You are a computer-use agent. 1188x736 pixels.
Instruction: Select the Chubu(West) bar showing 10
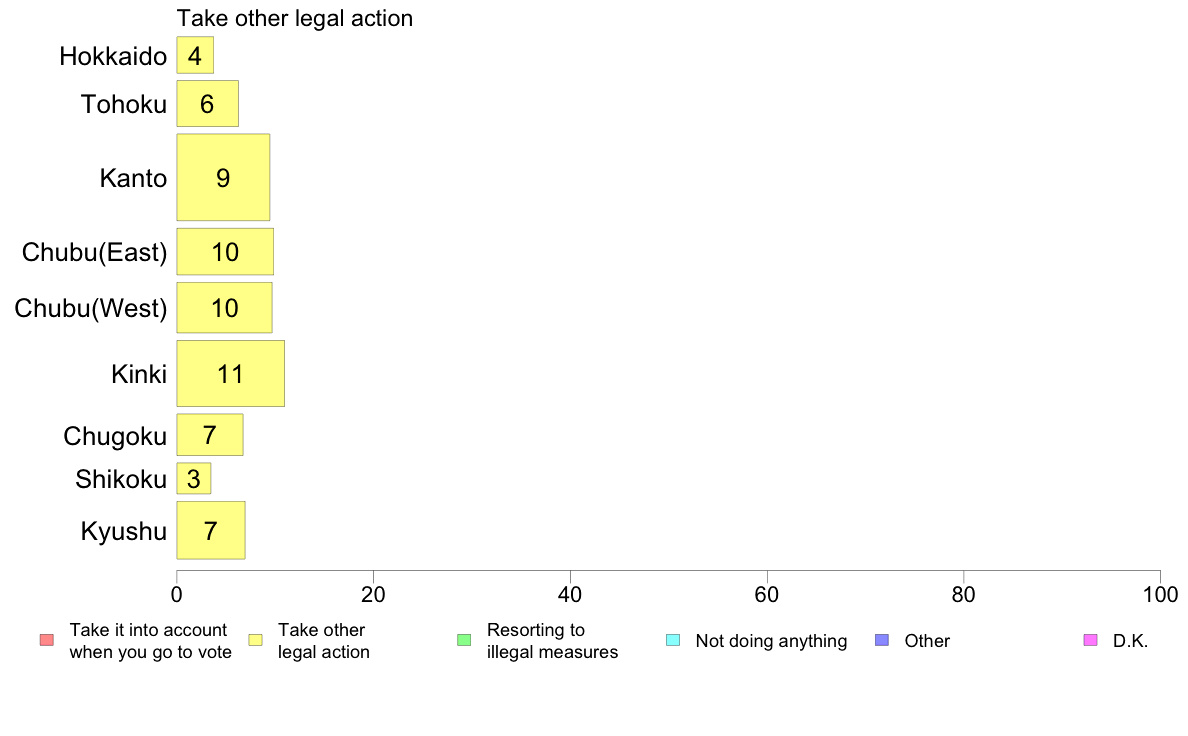click(224, 308)
